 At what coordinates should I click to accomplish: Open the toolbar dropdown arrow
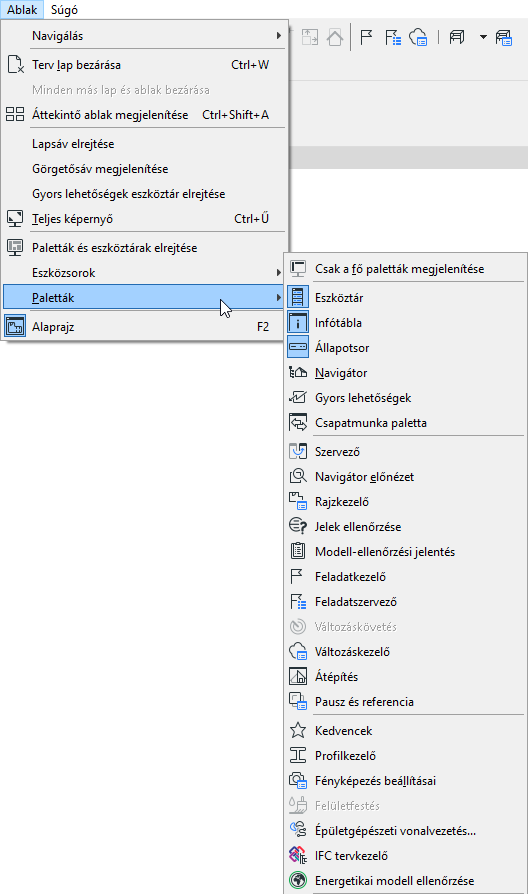[x=483, y=38]
